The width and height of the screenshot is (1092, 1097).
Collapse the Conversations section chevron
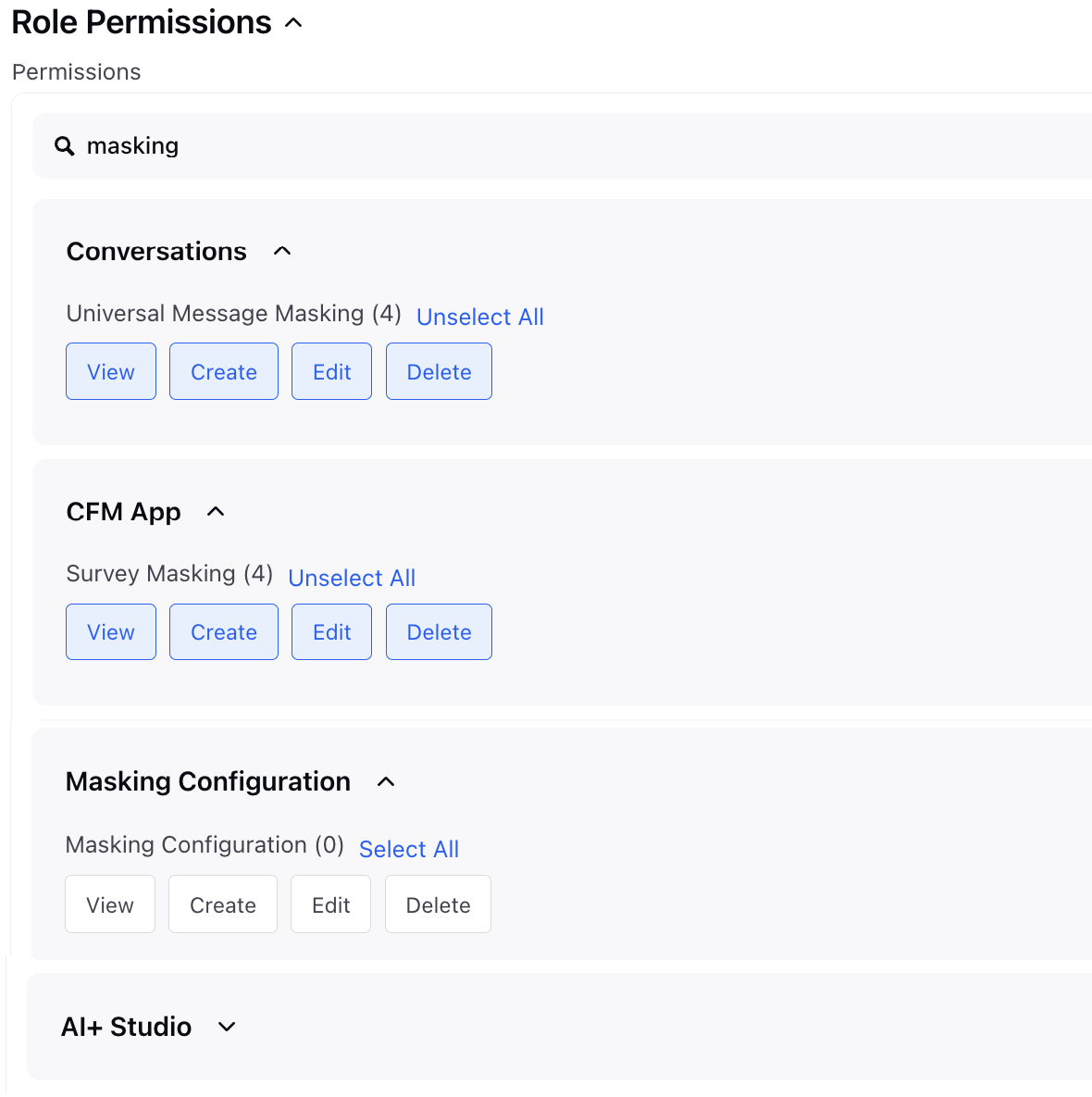[282, 251]
